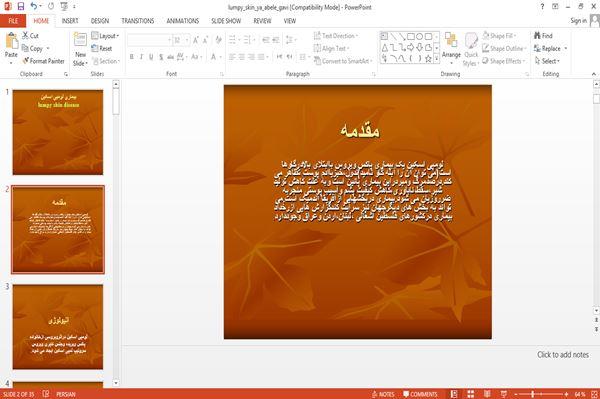Toggle Italic formatting button
The image size is (600, 399).
[x=141, y=57]
